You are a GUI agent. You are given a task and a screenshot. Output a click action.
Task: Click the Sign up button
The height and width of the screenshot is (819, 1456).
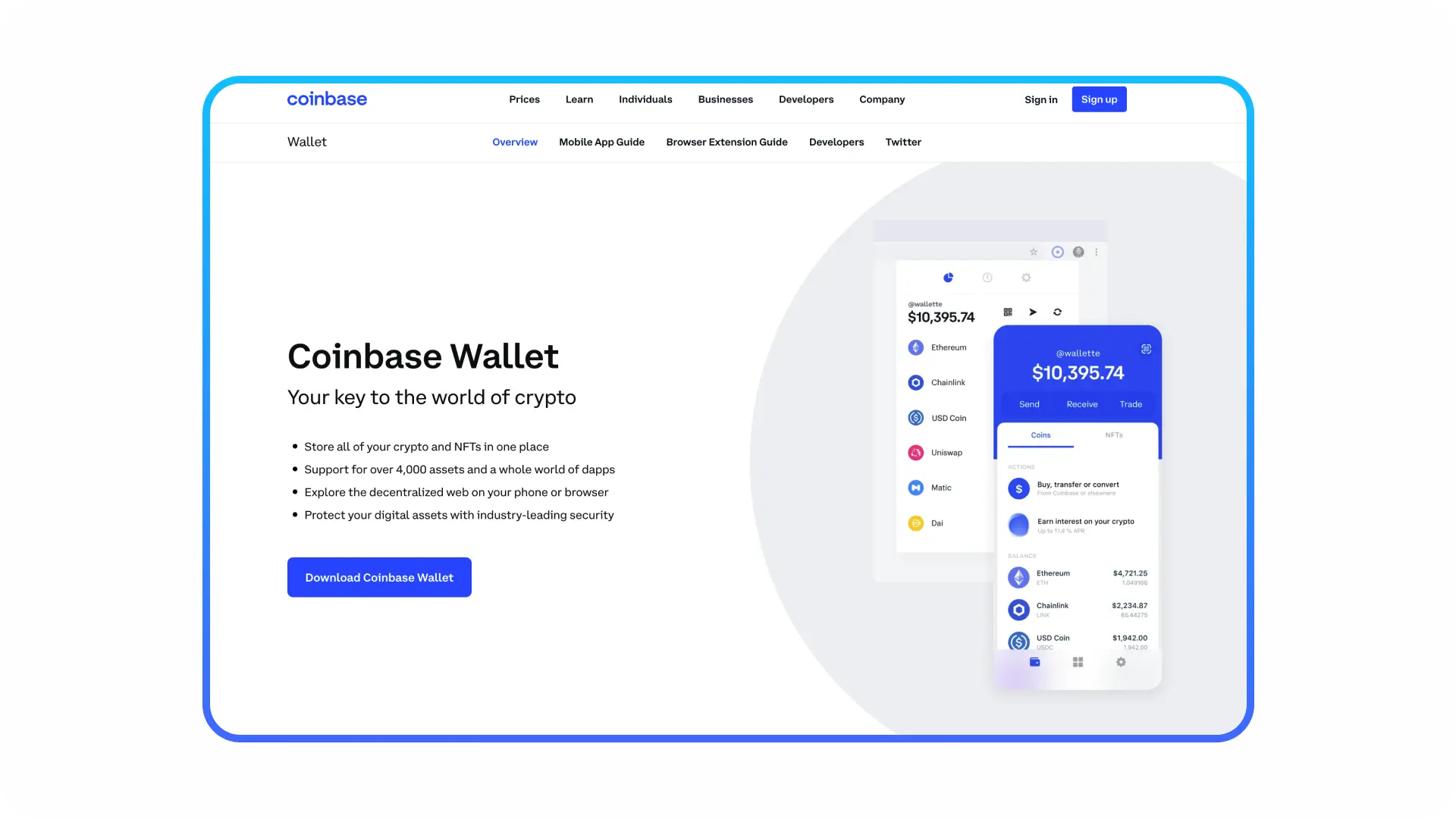[x=1099, y=99]
